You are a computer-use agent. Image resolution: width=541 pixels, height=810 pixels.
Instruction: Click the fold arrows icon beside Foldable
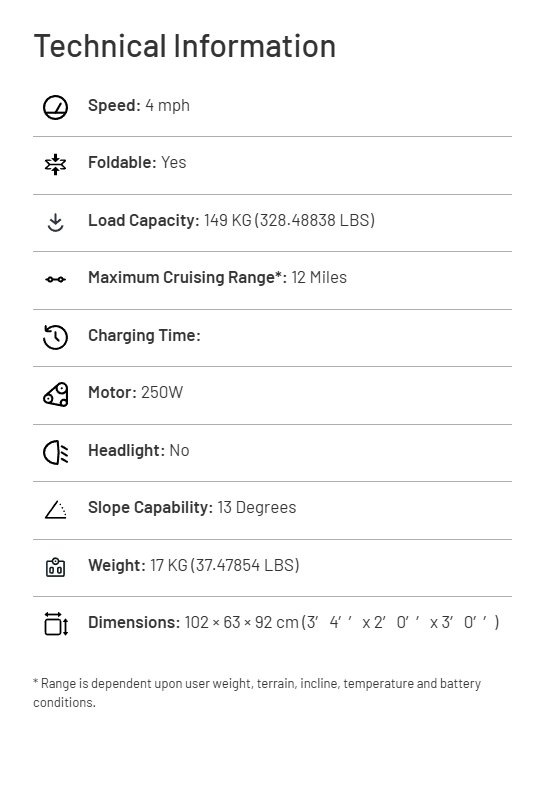pyautogui.click(x=55, y=165)
